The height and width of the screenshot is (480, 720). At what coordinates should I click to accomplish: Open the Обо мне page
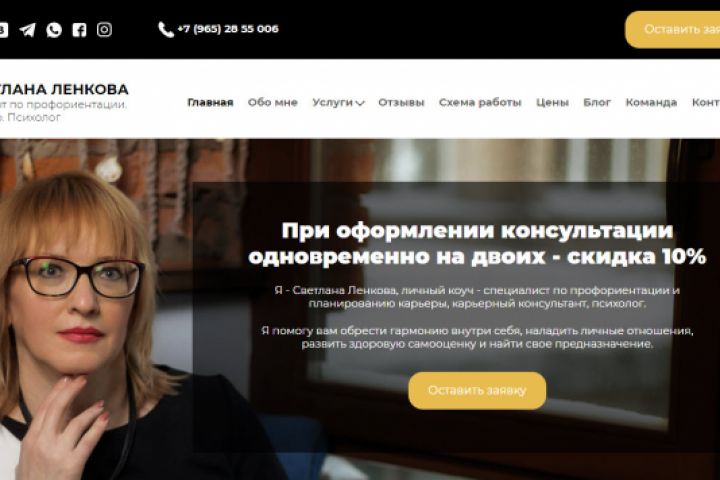[273, 102]
